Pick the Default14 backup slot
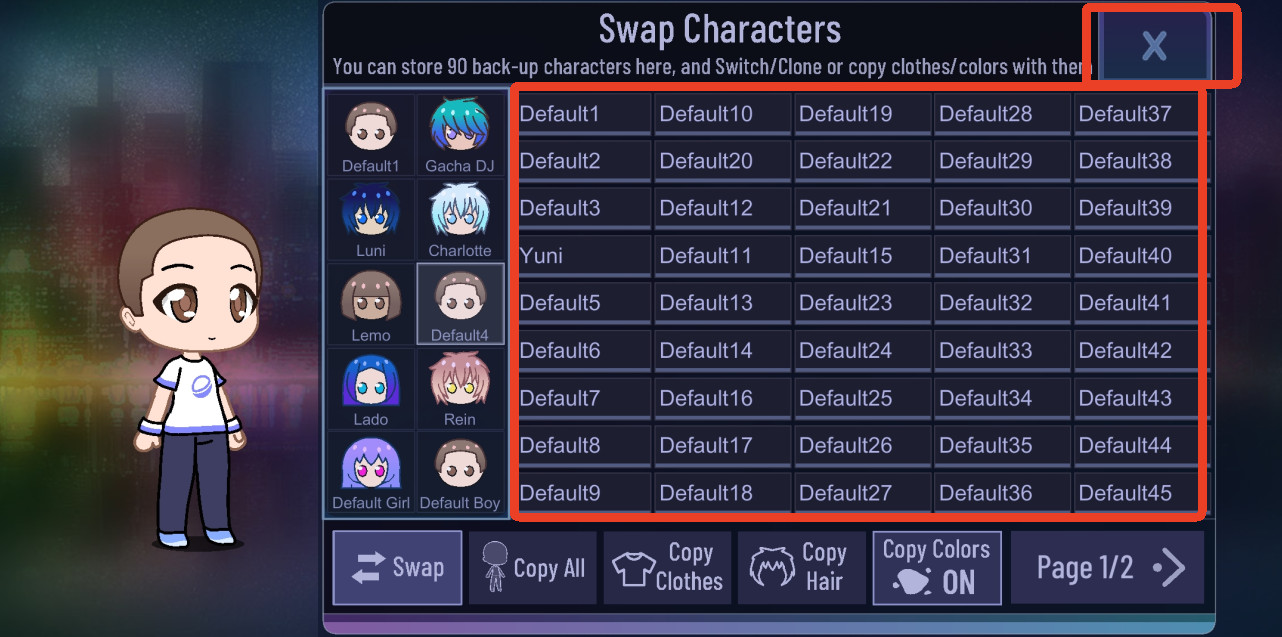The height and width of the screenshot is (637, 1282). [721, 351]
